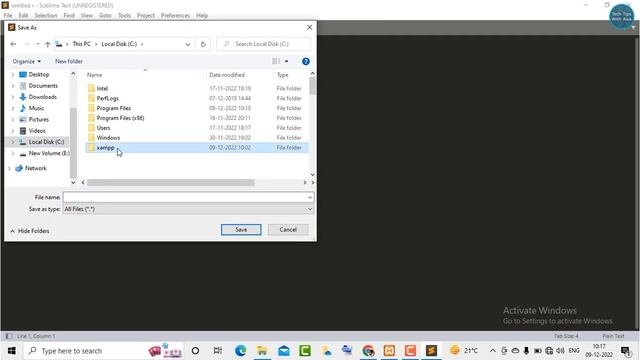The image size is (640, 360).
Task: Collapse with Hide Folders
Action: 30,231
